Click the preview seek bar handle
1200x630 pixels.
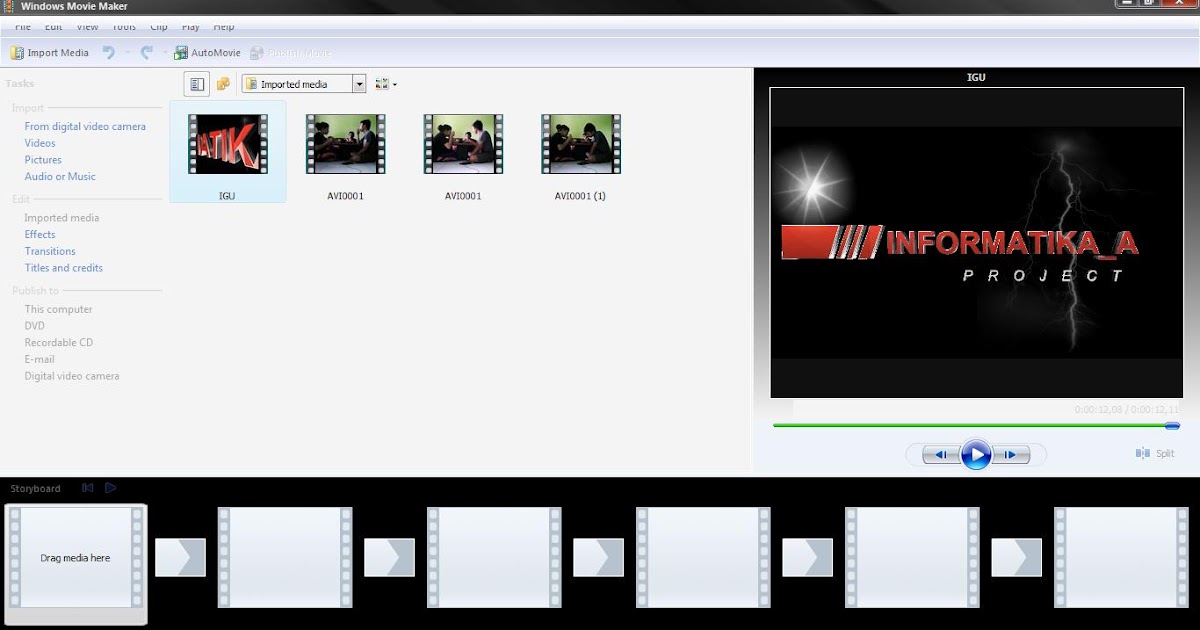point(1172,425)
